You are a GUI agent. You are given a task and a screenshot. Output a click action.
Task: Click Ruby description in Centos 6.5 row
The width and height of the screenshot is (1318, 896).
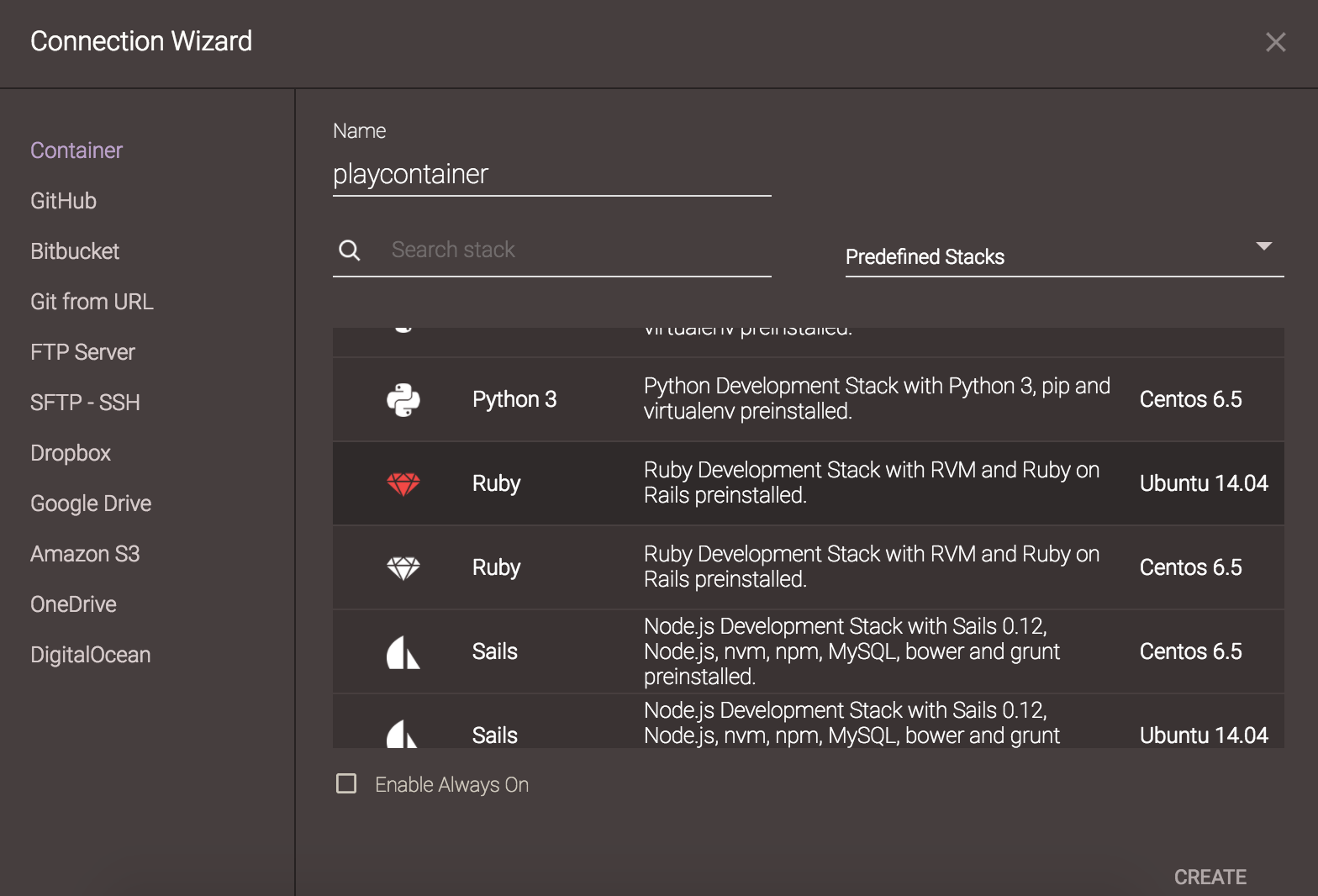[872, 567]
